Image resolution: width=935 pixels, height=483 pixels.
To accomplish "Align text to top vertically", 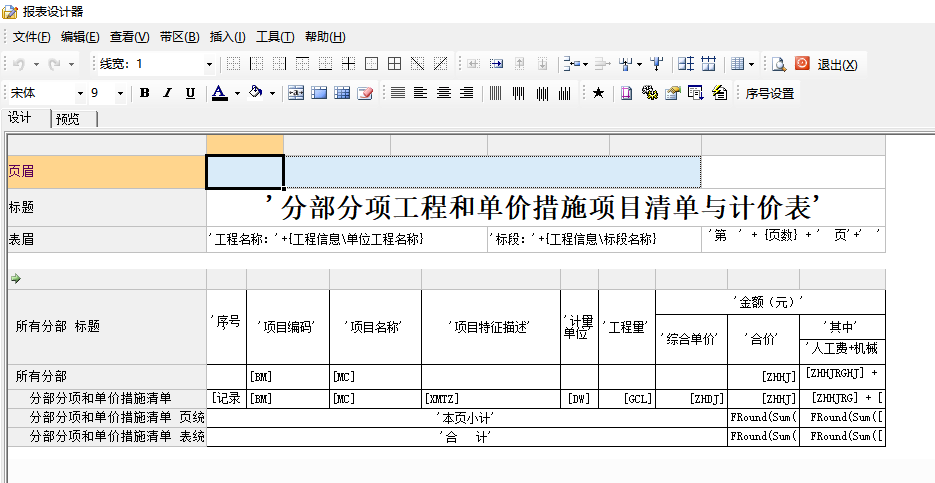I will [519, 93].
